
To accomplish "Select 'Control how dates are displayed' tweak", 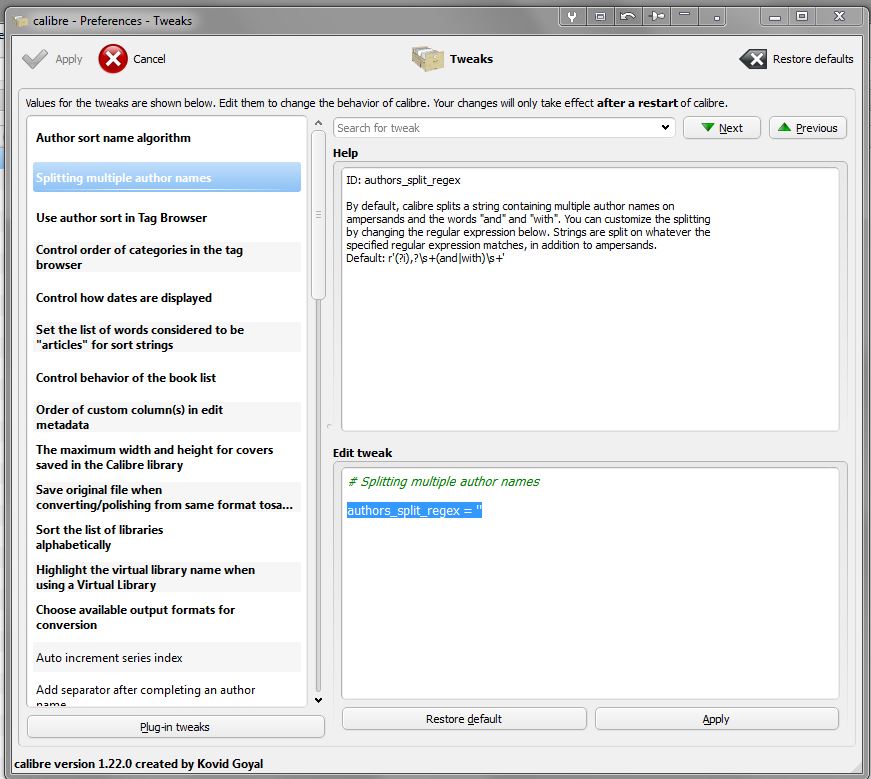I will coord(167,298).
